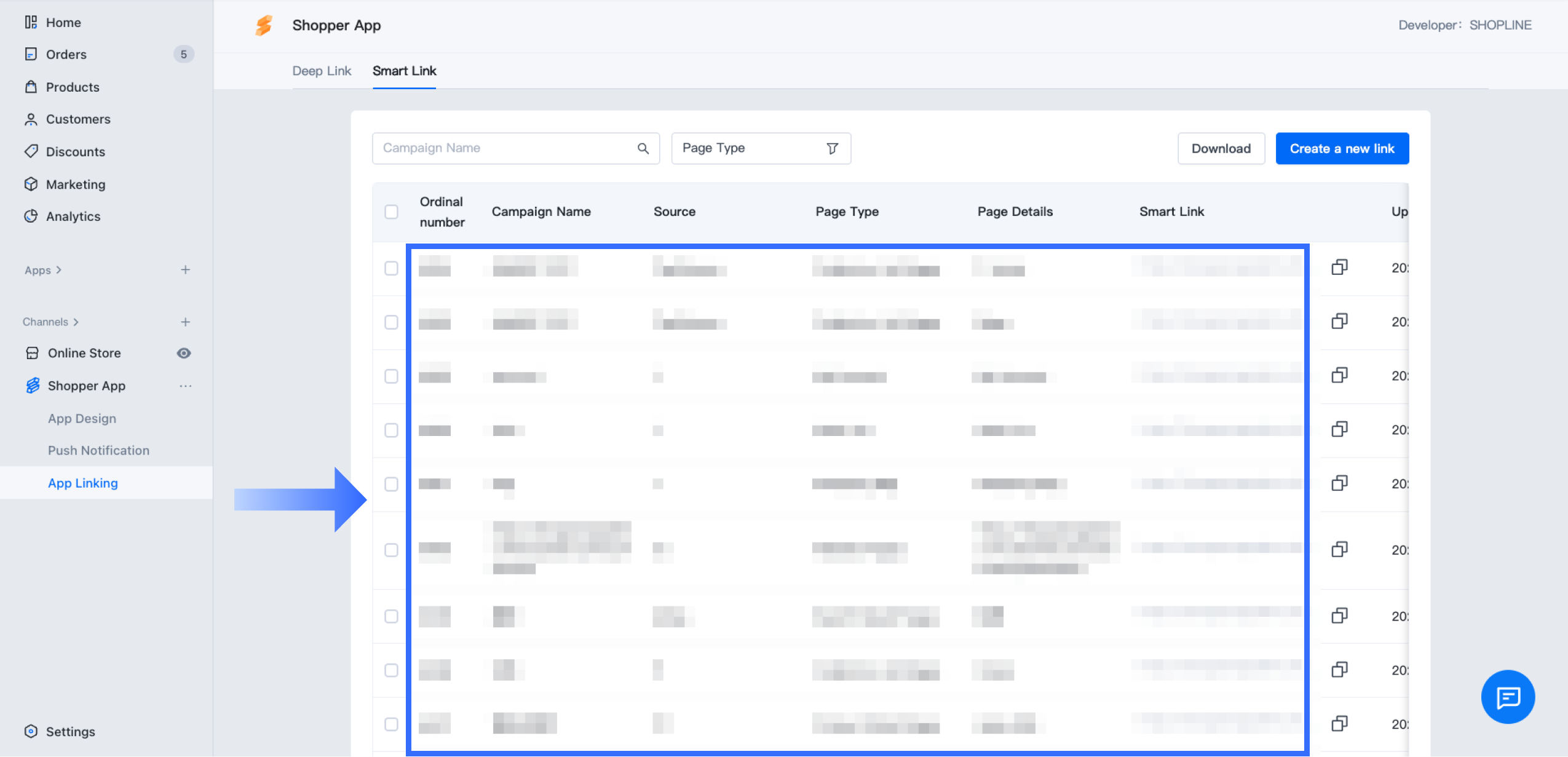Viewport: 1568px width, 757px height.
Task: Check the first table row checkbox
Action: tap(391, 268)
